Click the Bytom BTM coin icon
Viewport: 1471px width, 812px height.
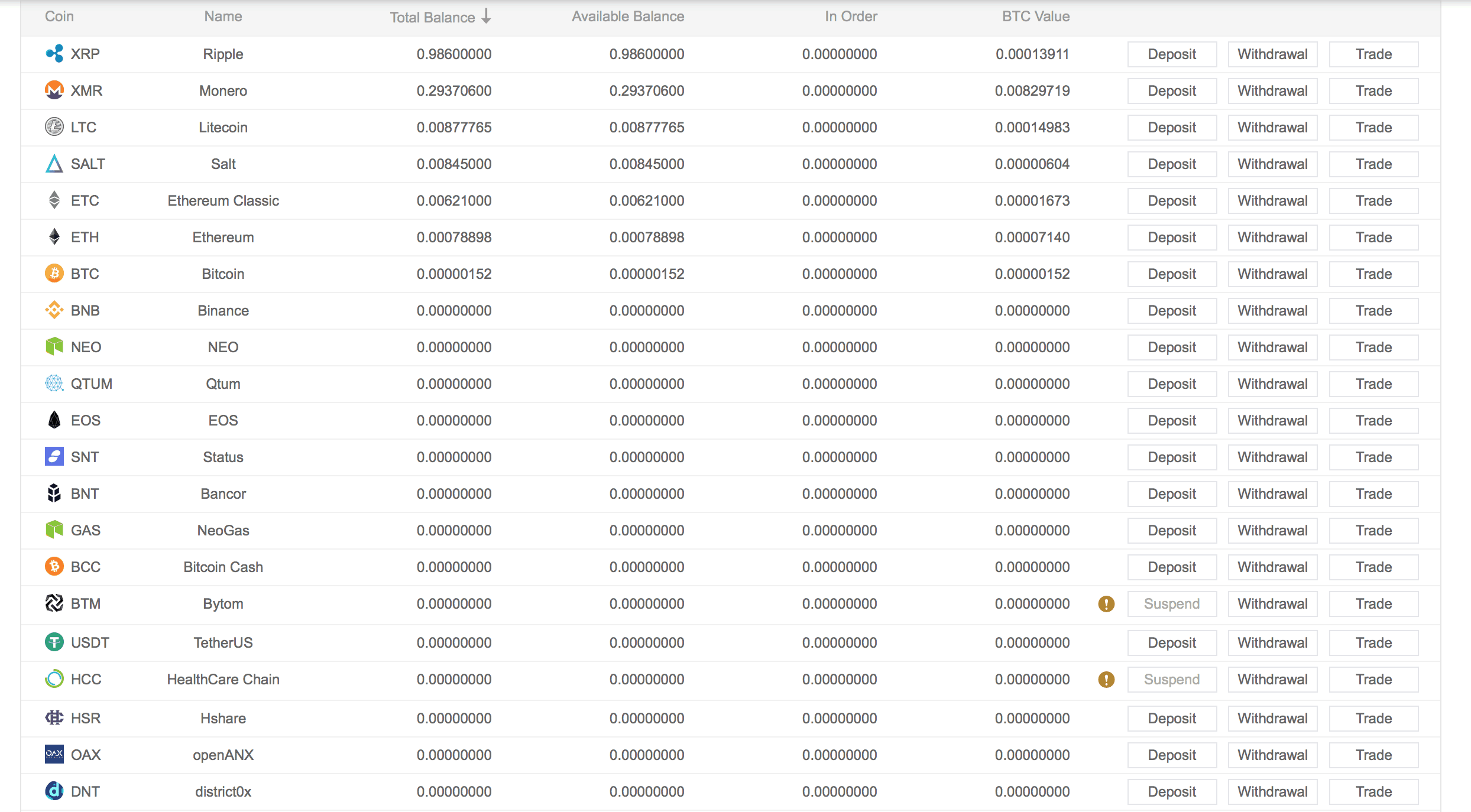click(54, 603)
